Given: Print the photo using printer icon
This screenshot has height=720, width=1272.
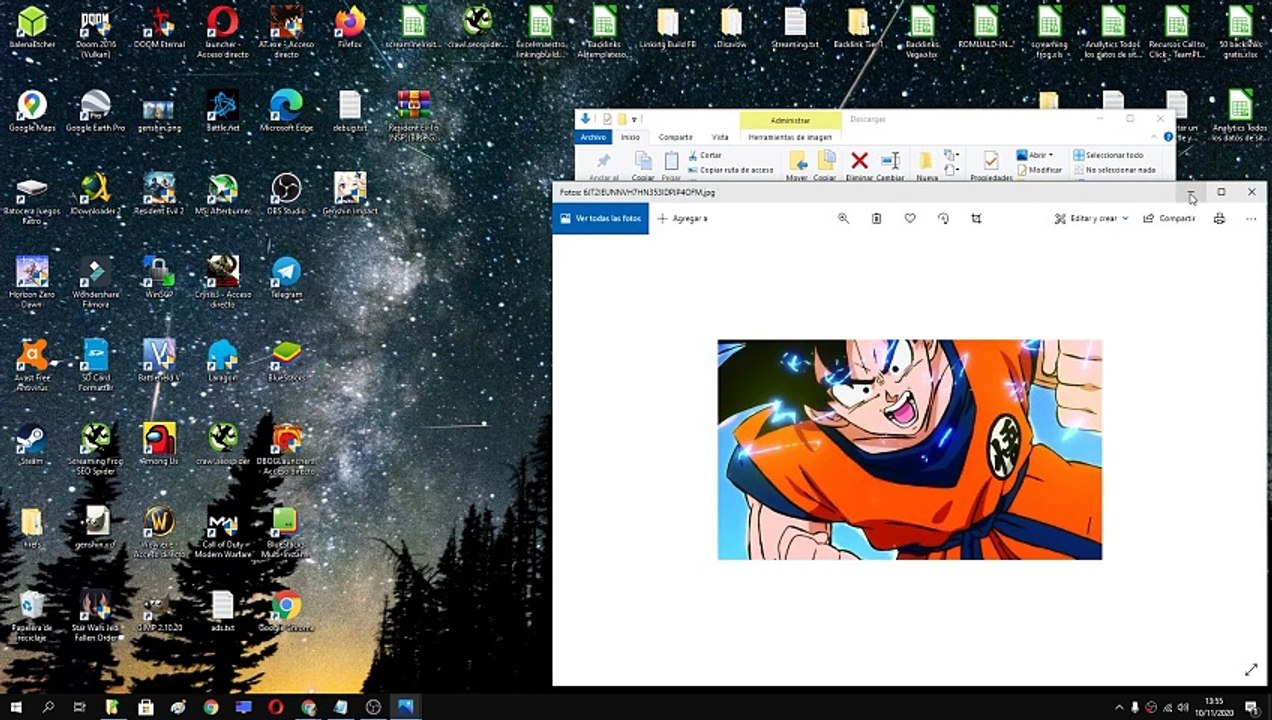Looking at the screenshot, I should point(1219,218).
